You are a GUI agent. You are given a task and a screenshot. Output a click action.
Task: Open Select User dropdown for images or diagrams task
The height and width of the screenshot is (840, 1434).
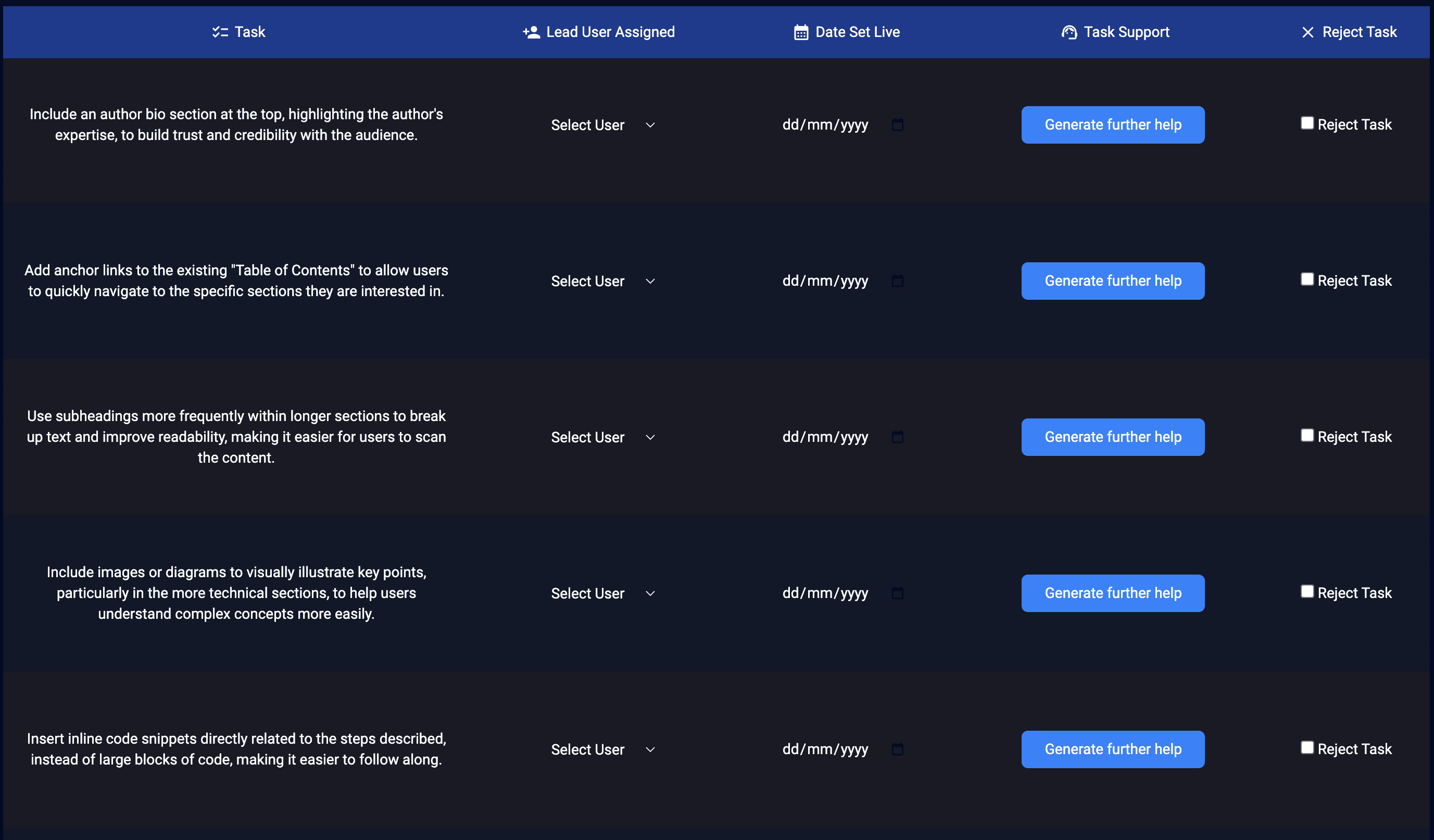[602, 593]
